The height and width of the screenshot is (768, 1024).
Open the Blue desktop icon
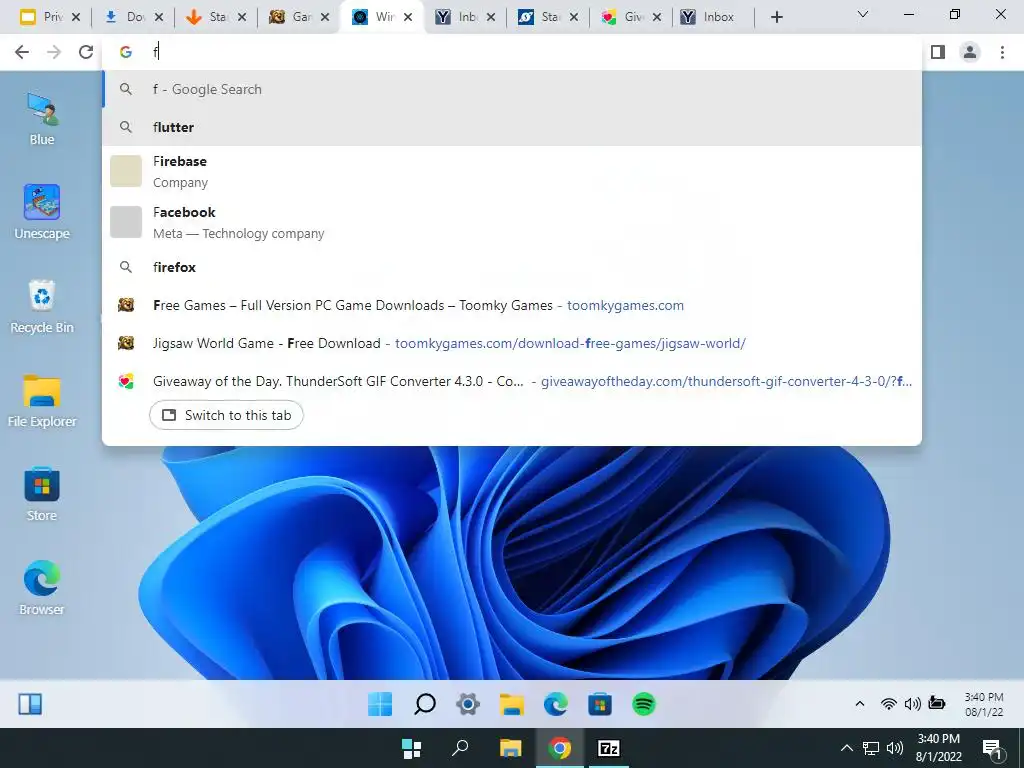pyautogui.click(x=42, y=118)
